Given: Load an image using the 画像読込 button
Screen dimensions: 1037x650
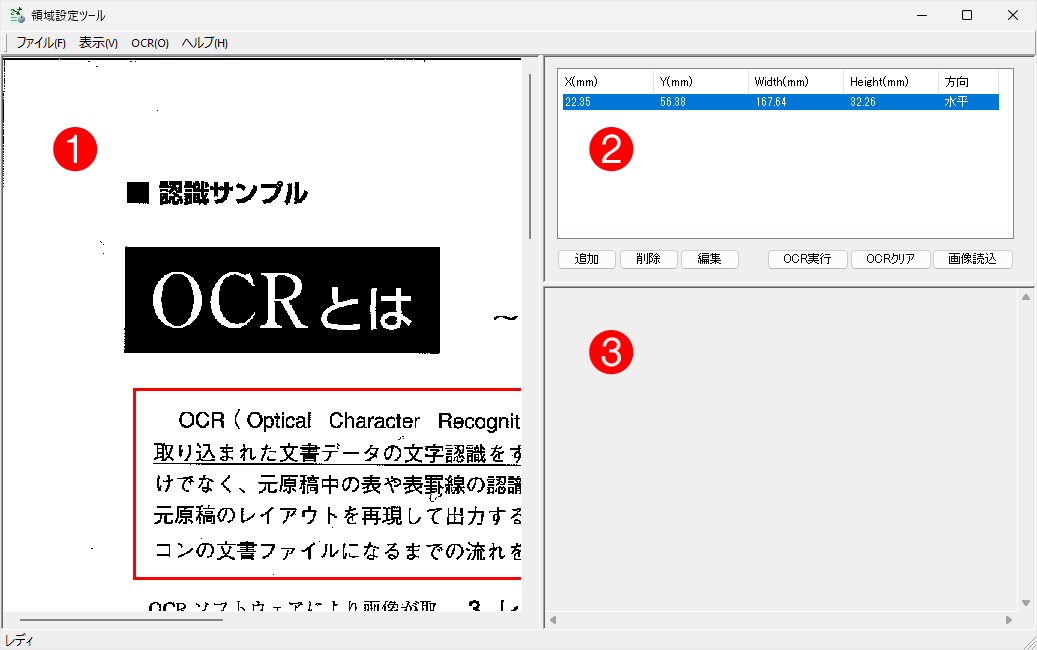Looking at the screenshot, I should [972, 259].
